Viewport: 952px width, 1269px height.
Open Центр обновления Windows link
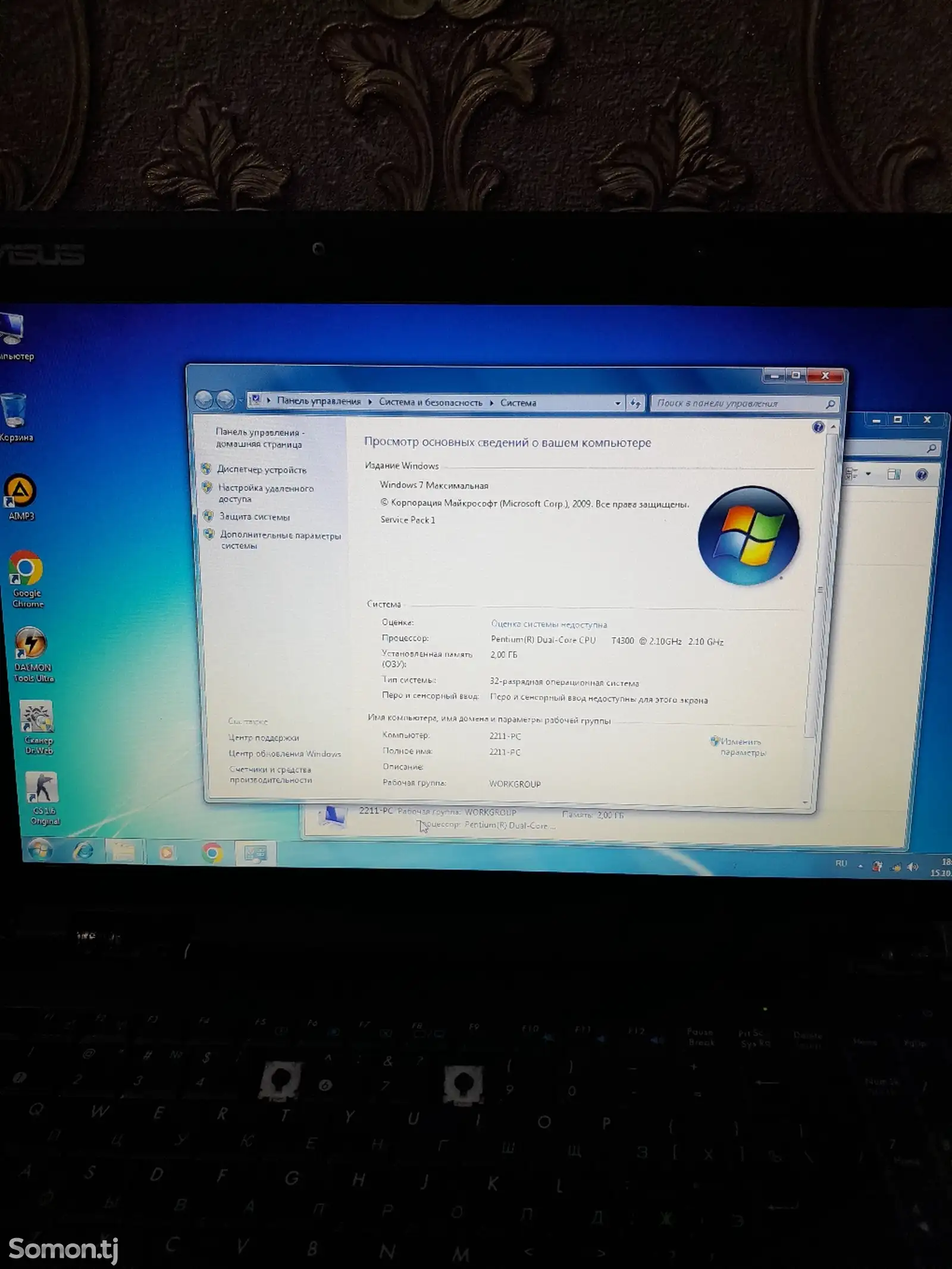[x=285, y=754]
